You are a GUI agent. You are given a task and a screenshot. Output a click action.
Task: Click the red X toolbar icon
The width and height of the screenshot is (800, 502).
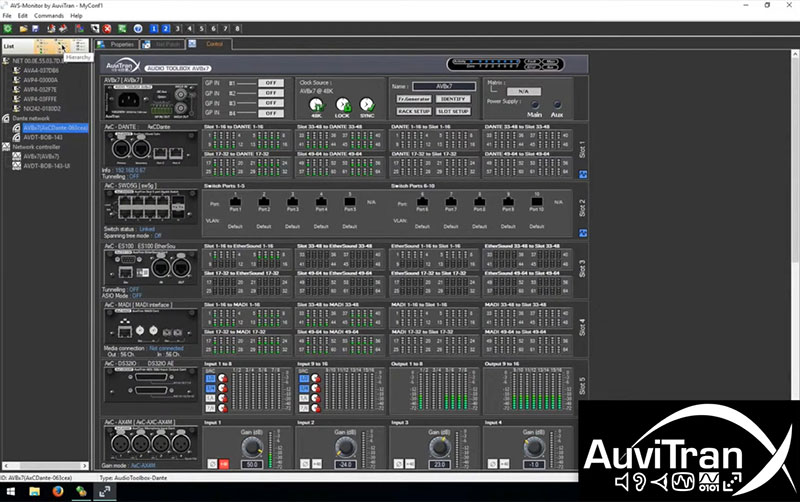pos(107,29)
